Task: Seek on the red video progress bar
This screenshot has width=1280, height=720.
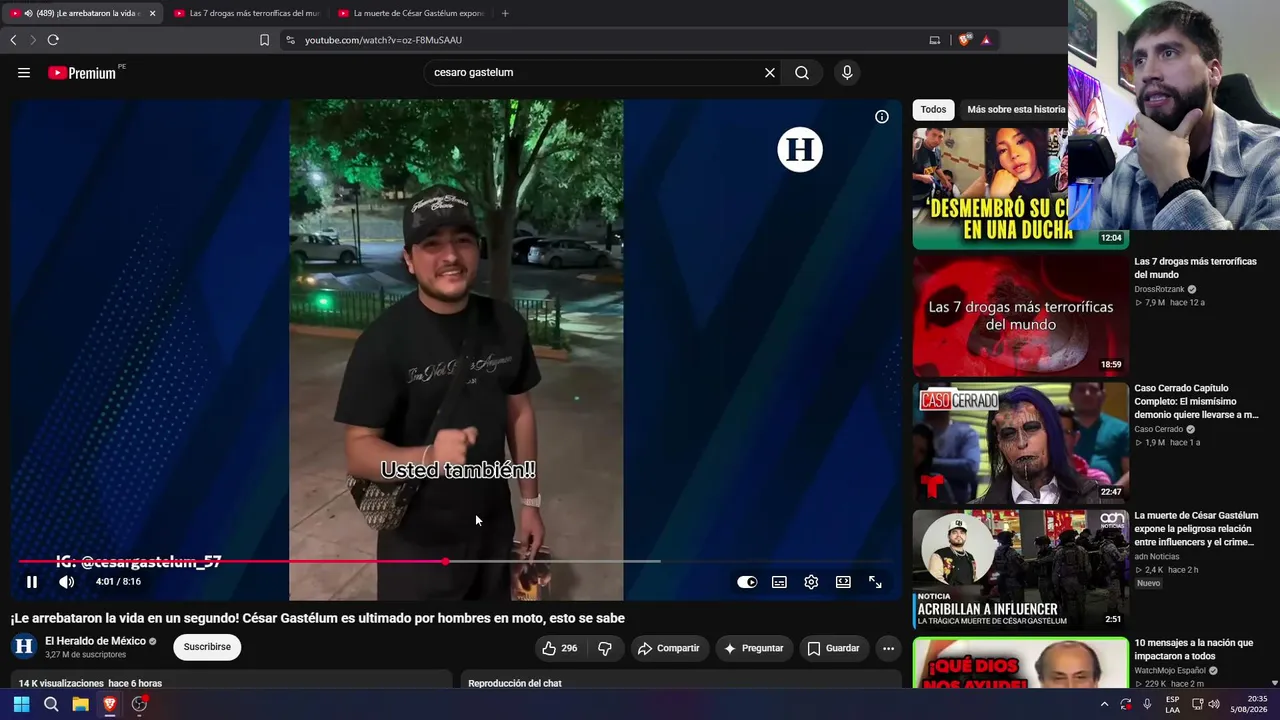Action: pyautogui.click(x=456, y=561)
